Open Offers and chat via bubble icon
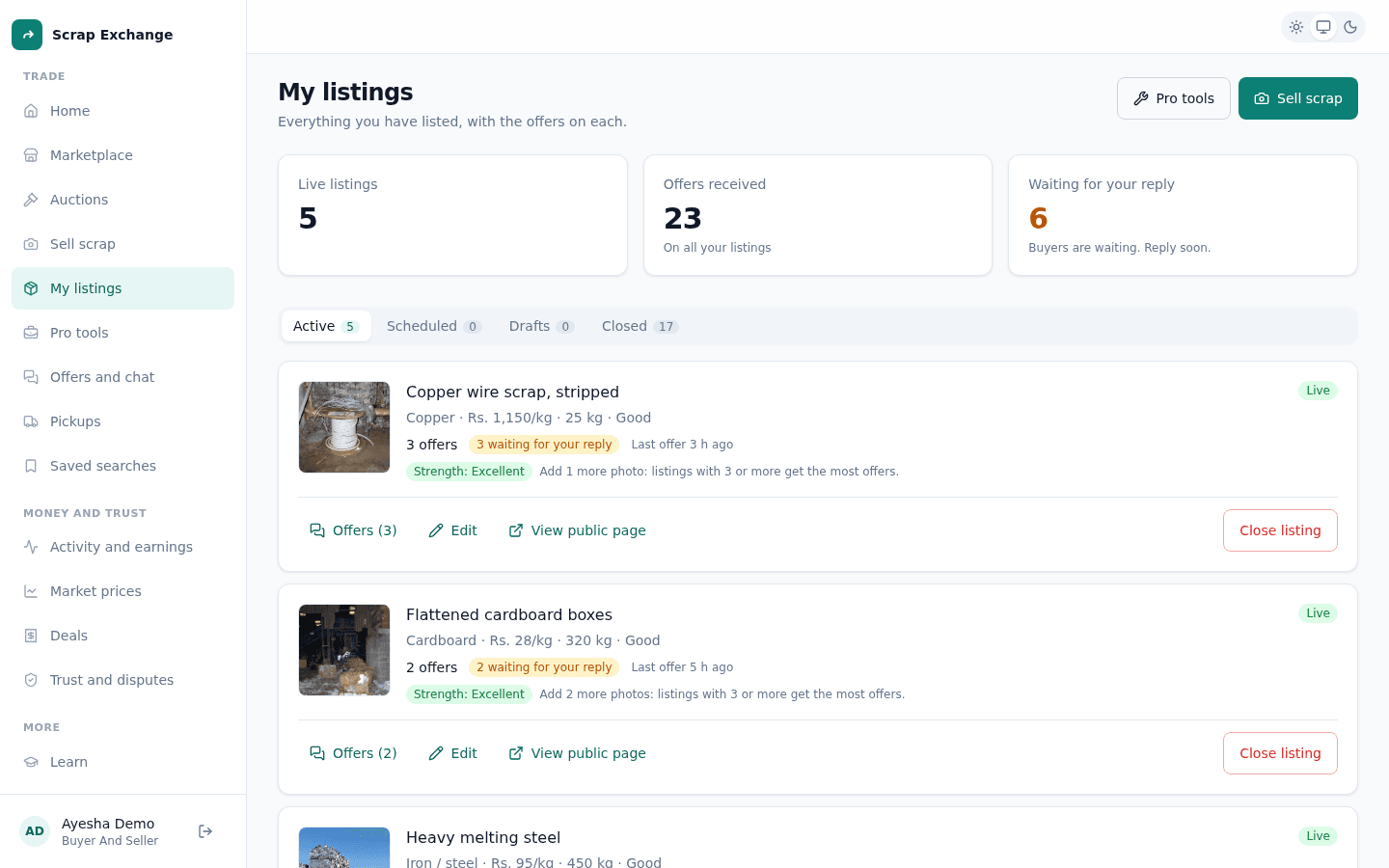 click(31, 377)
